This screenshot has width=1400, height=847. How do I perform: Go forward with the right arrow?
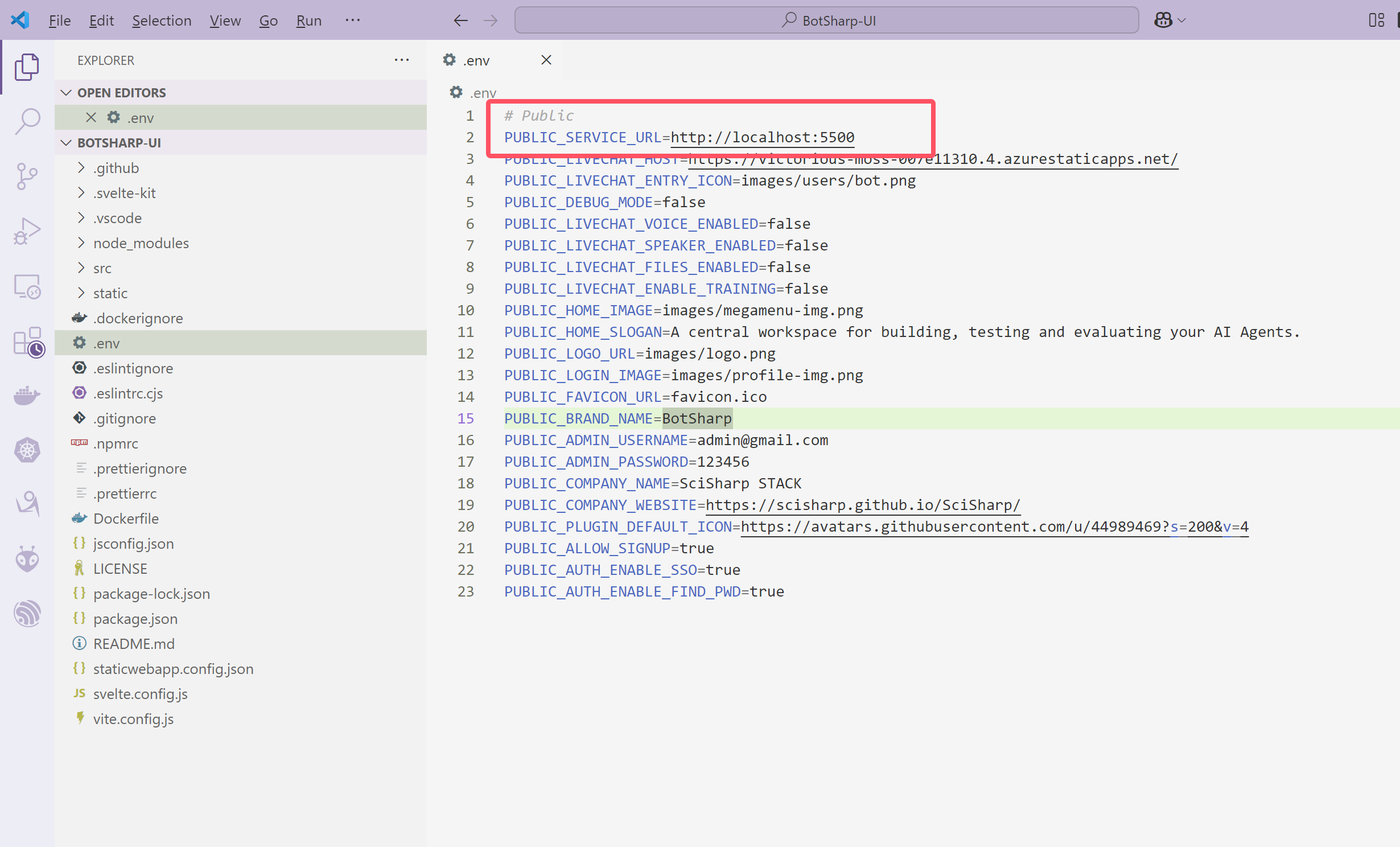pos(490,20)
